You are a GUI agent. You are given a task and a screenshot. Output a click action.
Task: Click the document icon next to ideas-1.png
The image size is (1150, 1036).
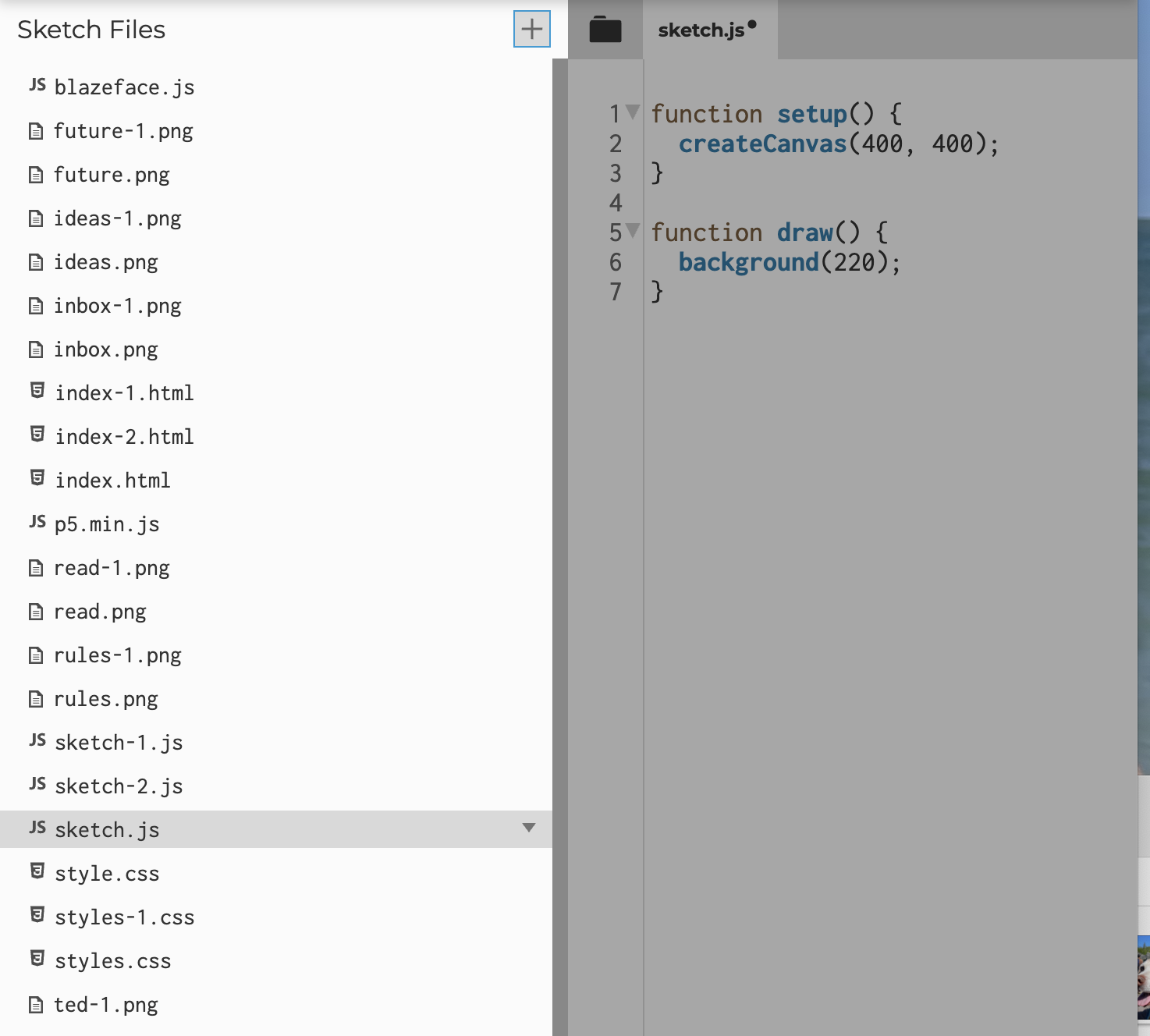(x=36, y=218)
